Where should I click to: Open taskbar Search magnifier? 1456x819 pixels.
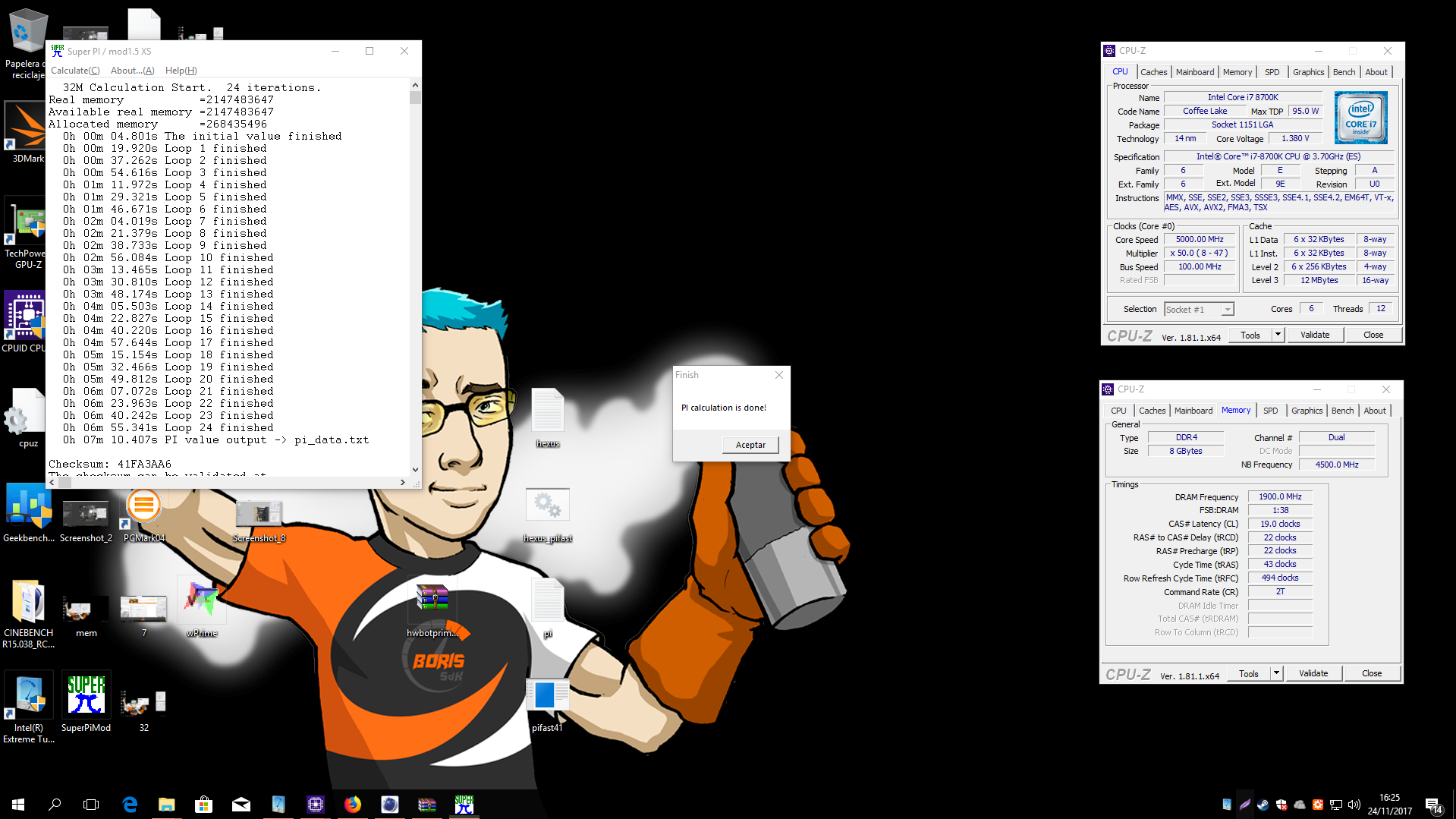tap(55, 805)
